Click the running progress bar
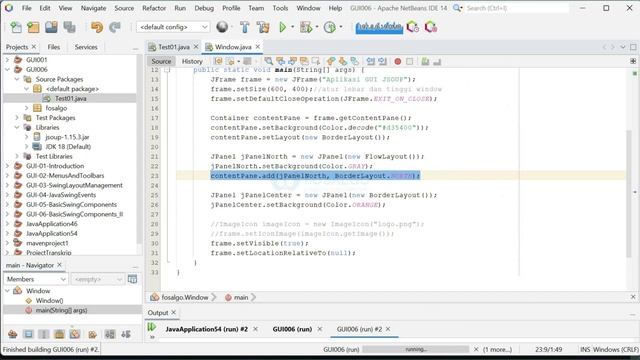Image resolution: width=640 pixels, height=360 pixels. (416, 349)
